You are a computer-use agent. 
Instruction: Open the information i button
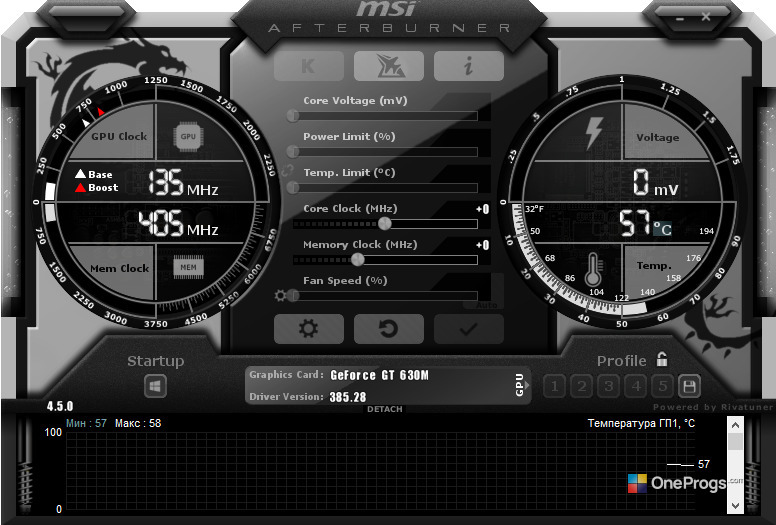pos(469,66)
